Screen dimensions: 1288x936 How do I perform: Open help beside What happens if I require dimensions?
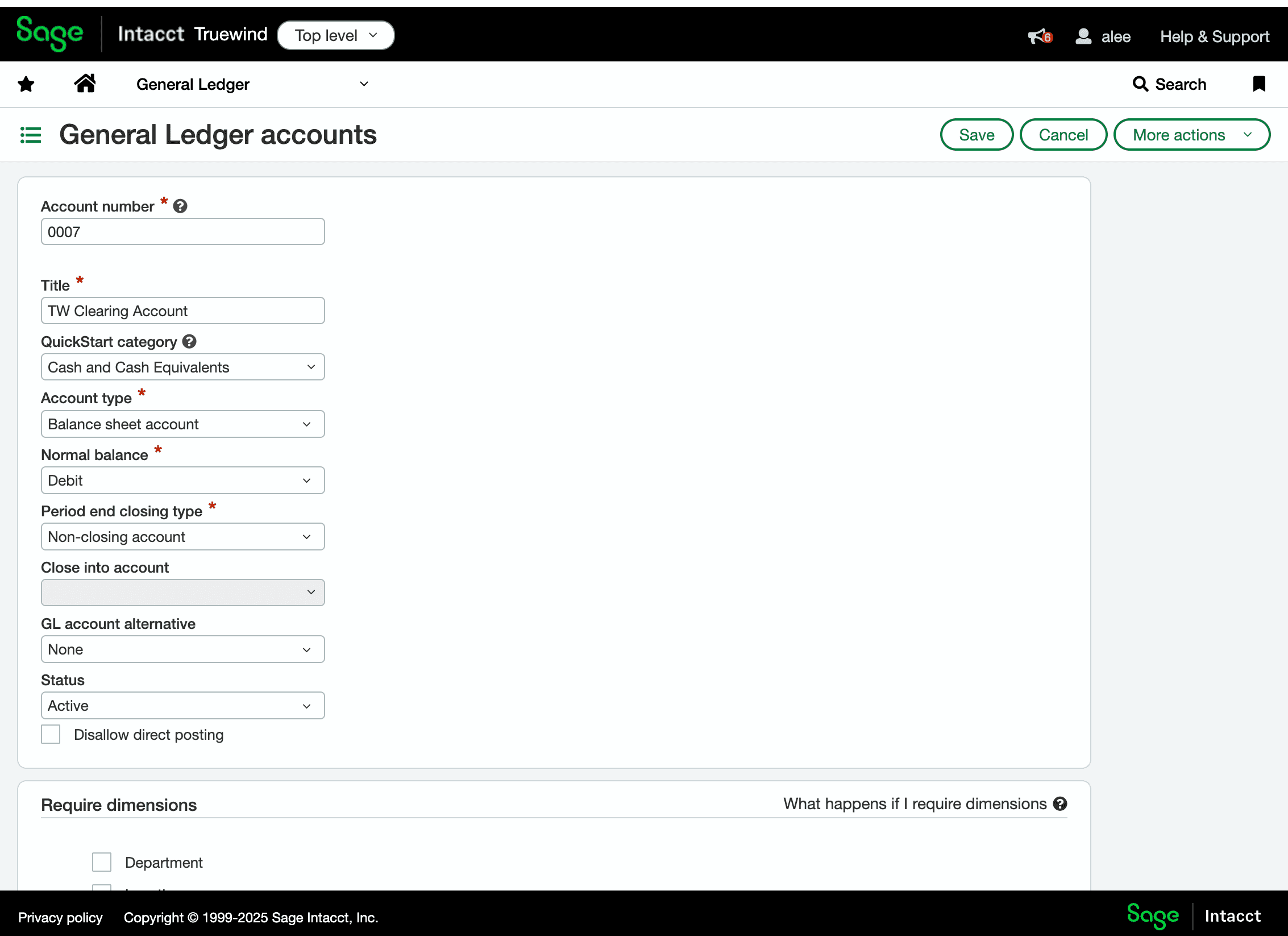(x=1061, y=804)
